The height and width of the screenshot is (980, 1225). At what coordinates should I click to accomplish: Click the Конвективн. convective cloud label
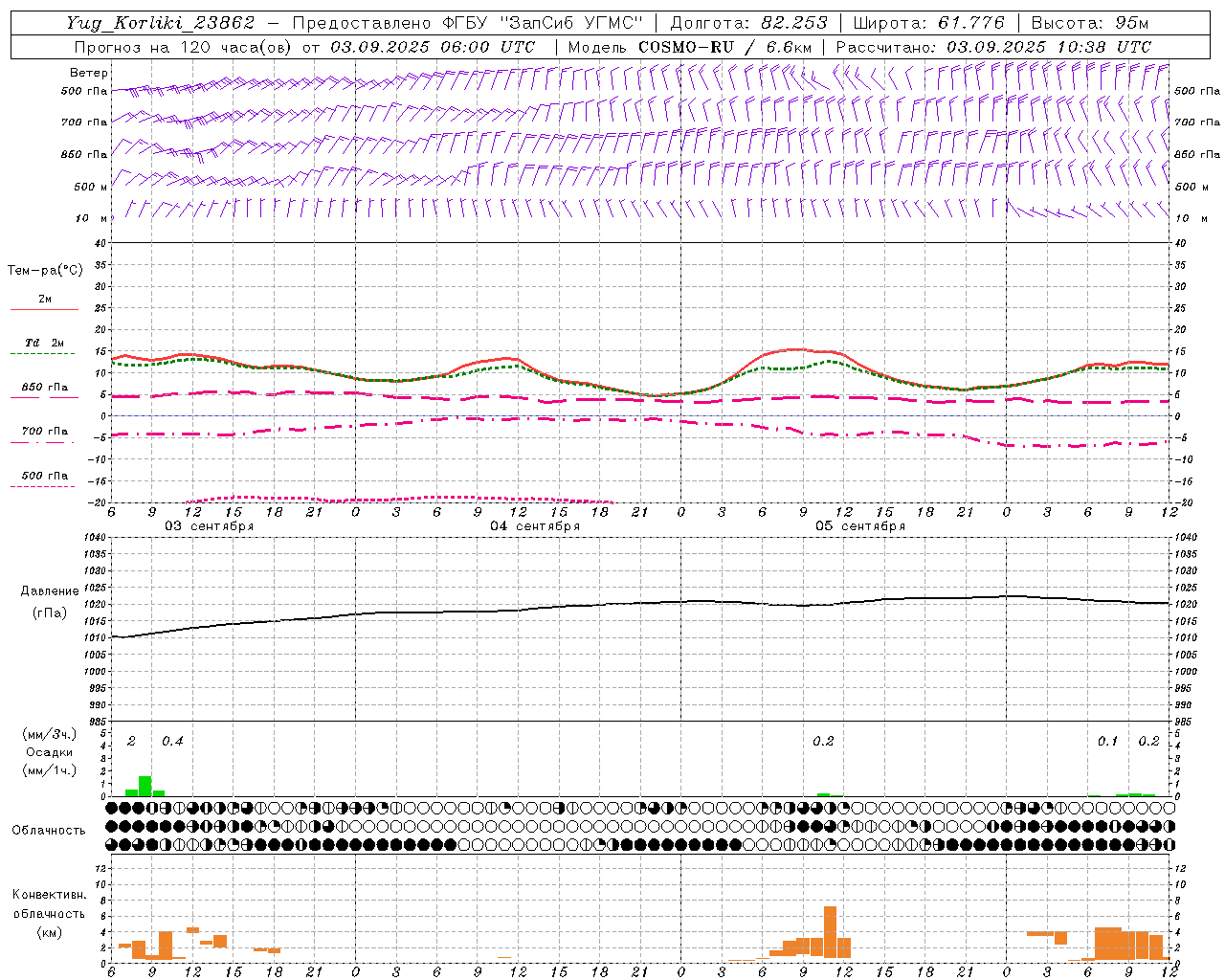pyautogui.click(x=49, y=895)
